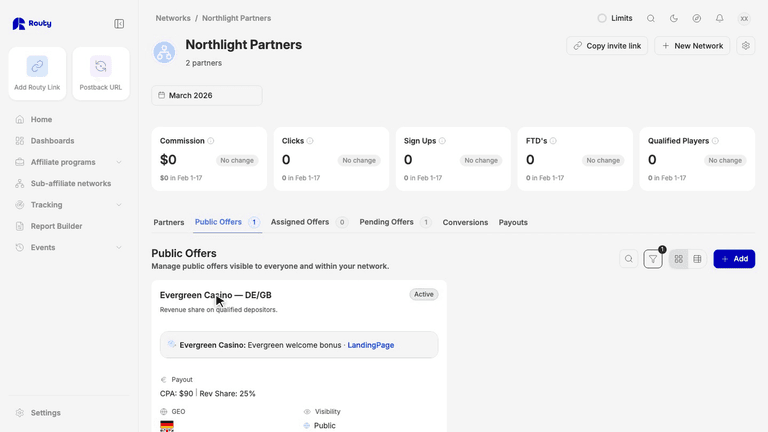Open search in top bar
768x432 pixels.
tap(650, 18)
